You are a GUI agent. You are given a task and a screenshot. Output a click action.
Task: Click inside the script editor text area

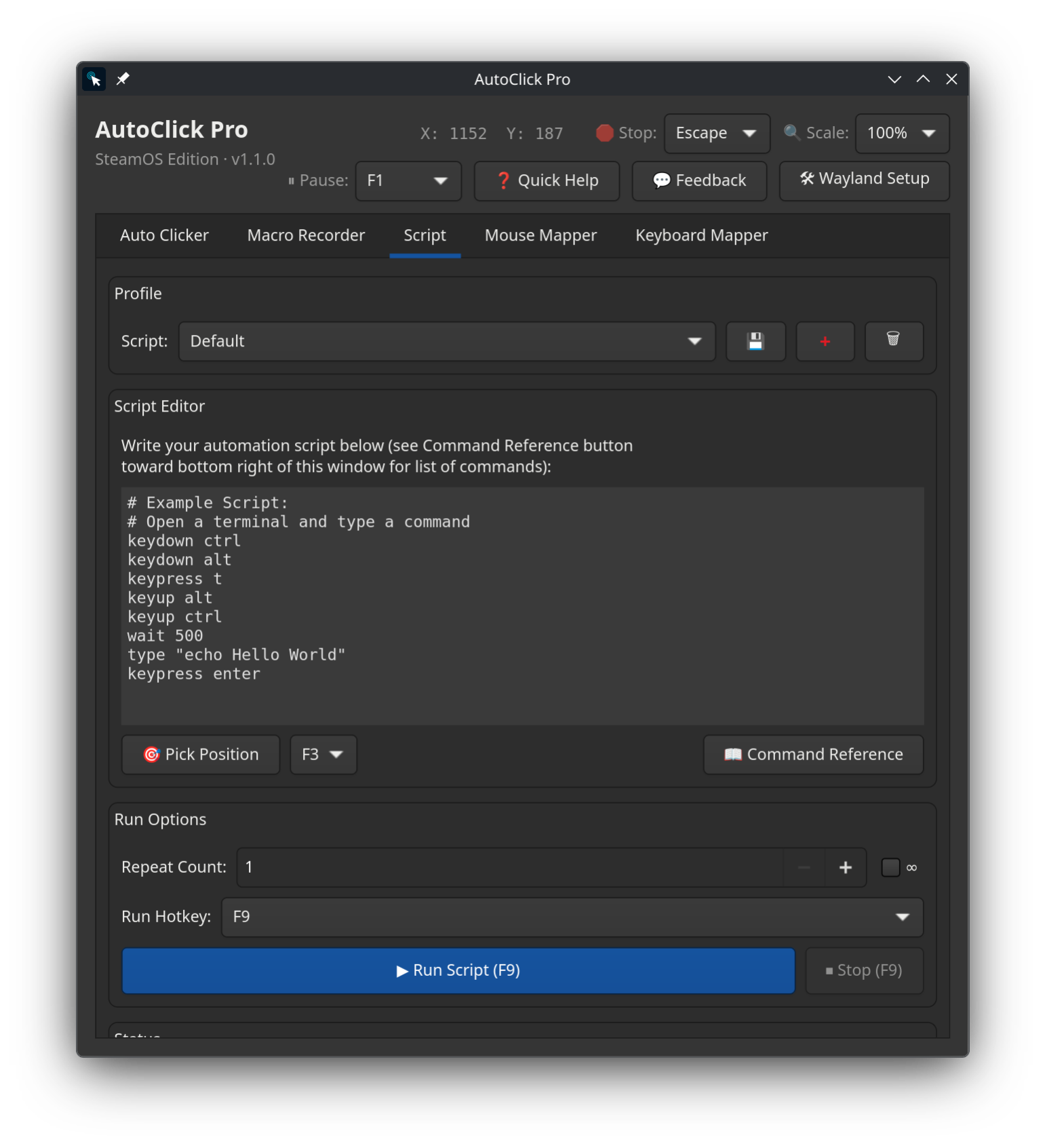522,606
